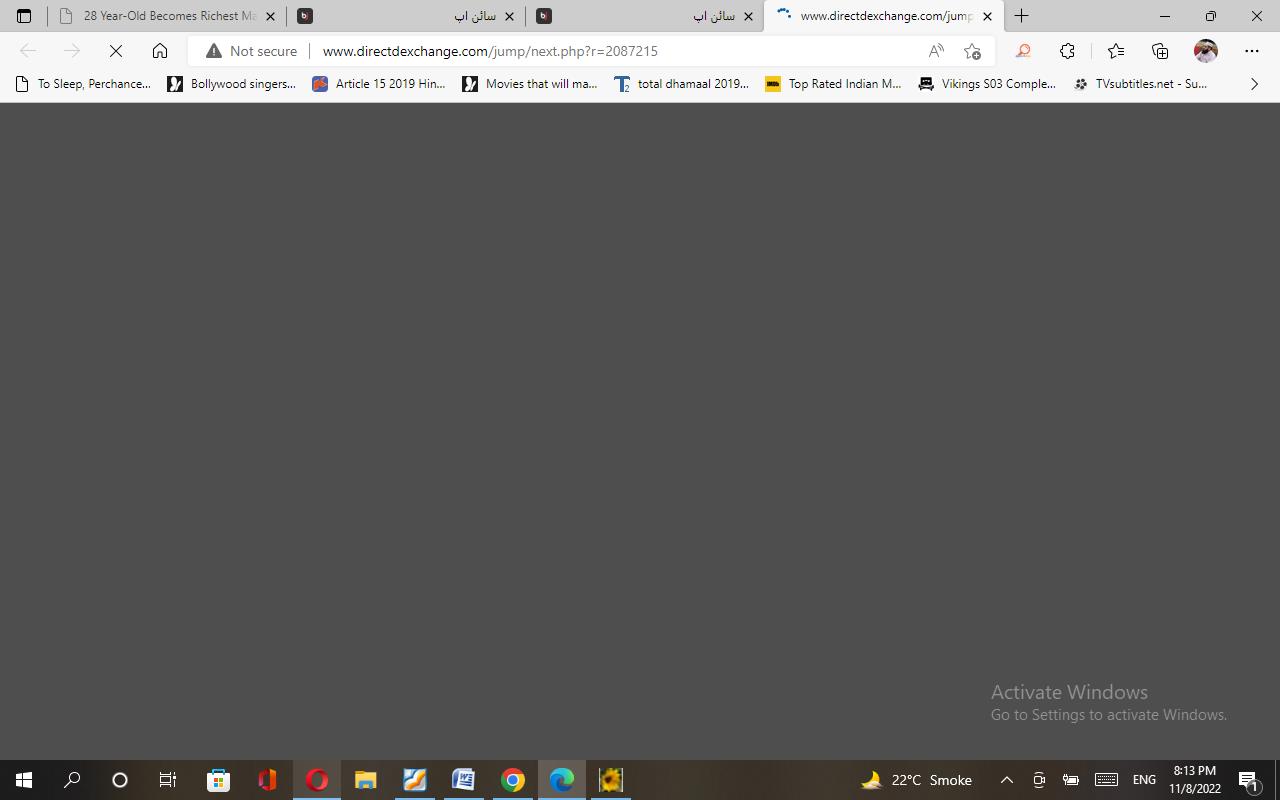Show hidden system tray icons
This screenshot has width=1280, height=800.
coord(1007,780)
